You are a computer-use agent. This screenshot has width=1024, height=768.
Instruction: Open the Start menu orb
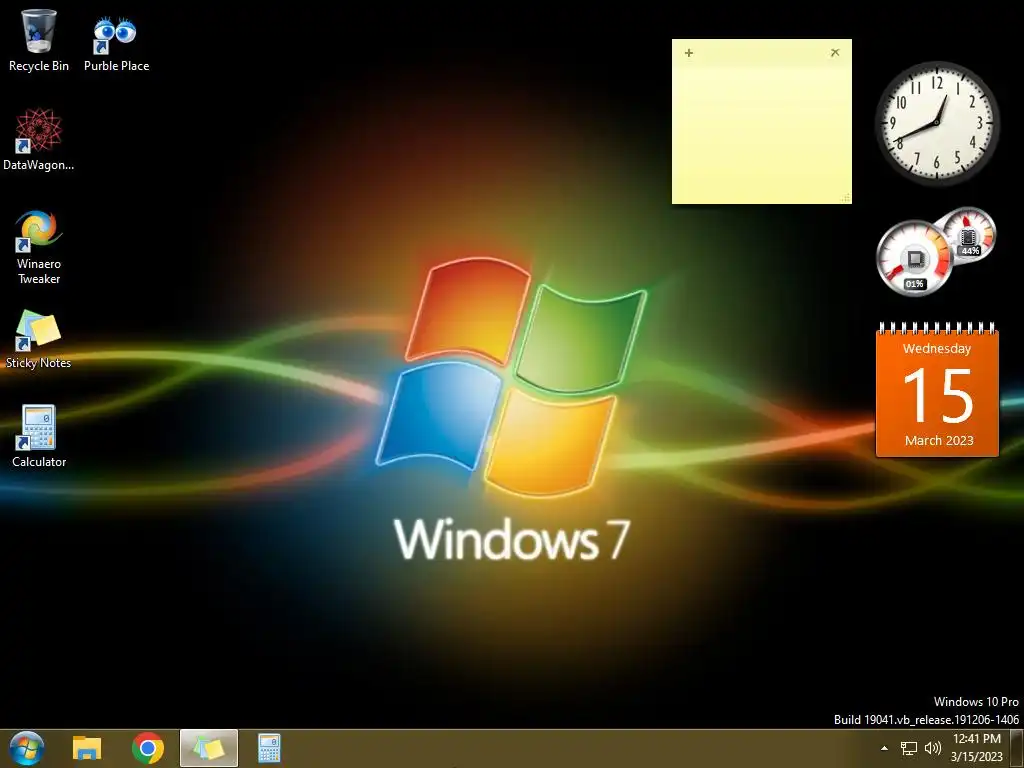(x=27, y=748)
